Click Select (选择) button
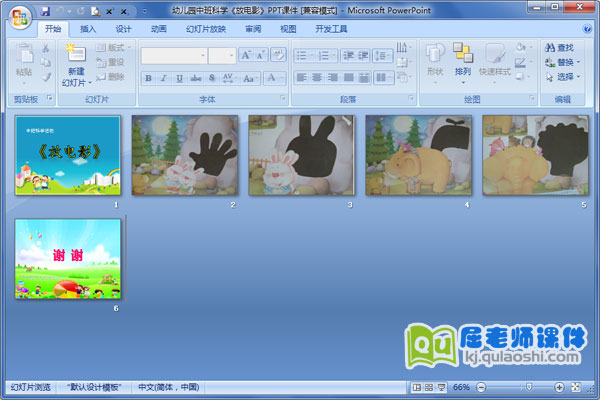This screenshot has width=600, height=400. pos(562,77)
